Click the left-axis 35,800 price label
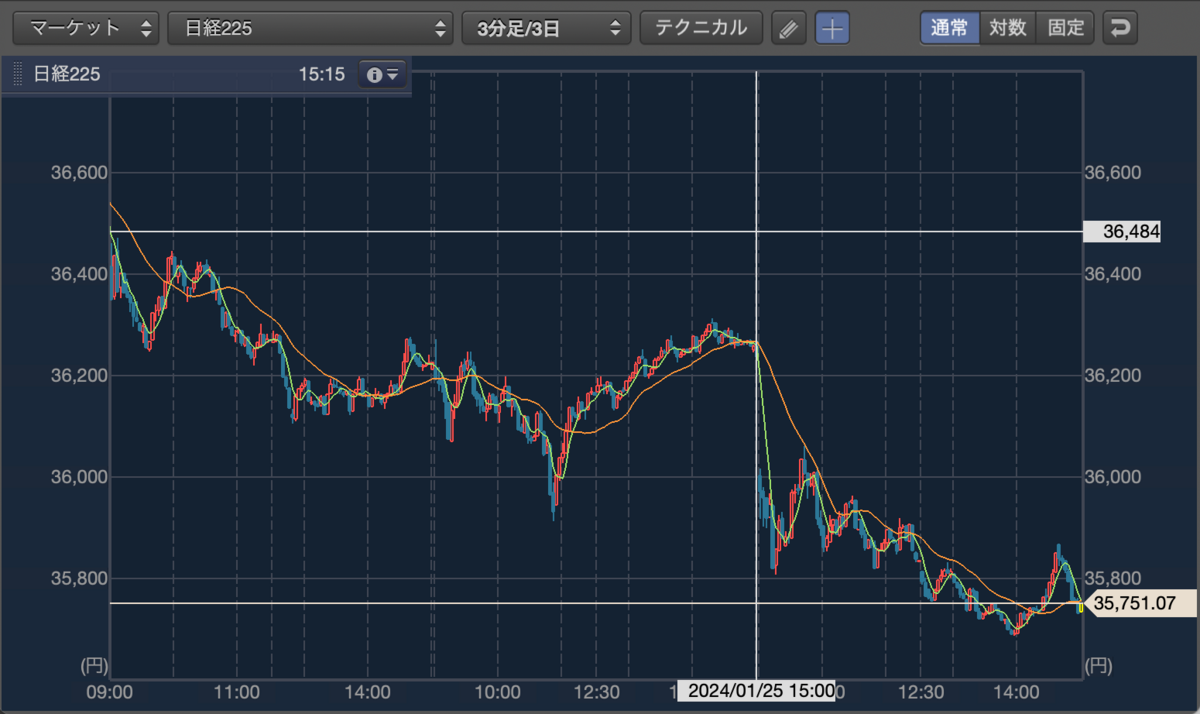The height and width of the screenshot is (714, 1200). [x=78, y=578]
